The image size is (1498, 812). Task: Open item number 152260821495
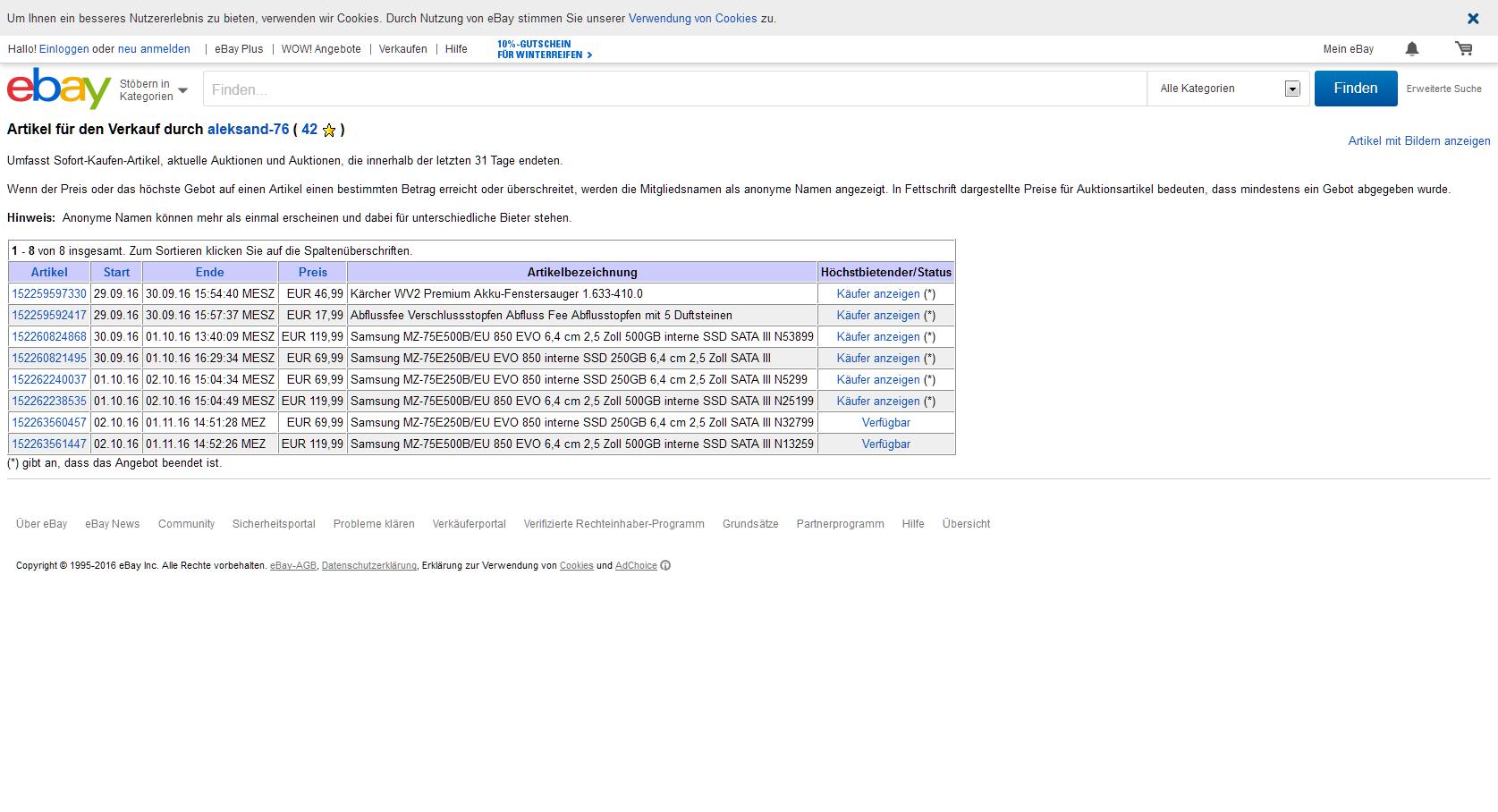click(x=49, y=358)
